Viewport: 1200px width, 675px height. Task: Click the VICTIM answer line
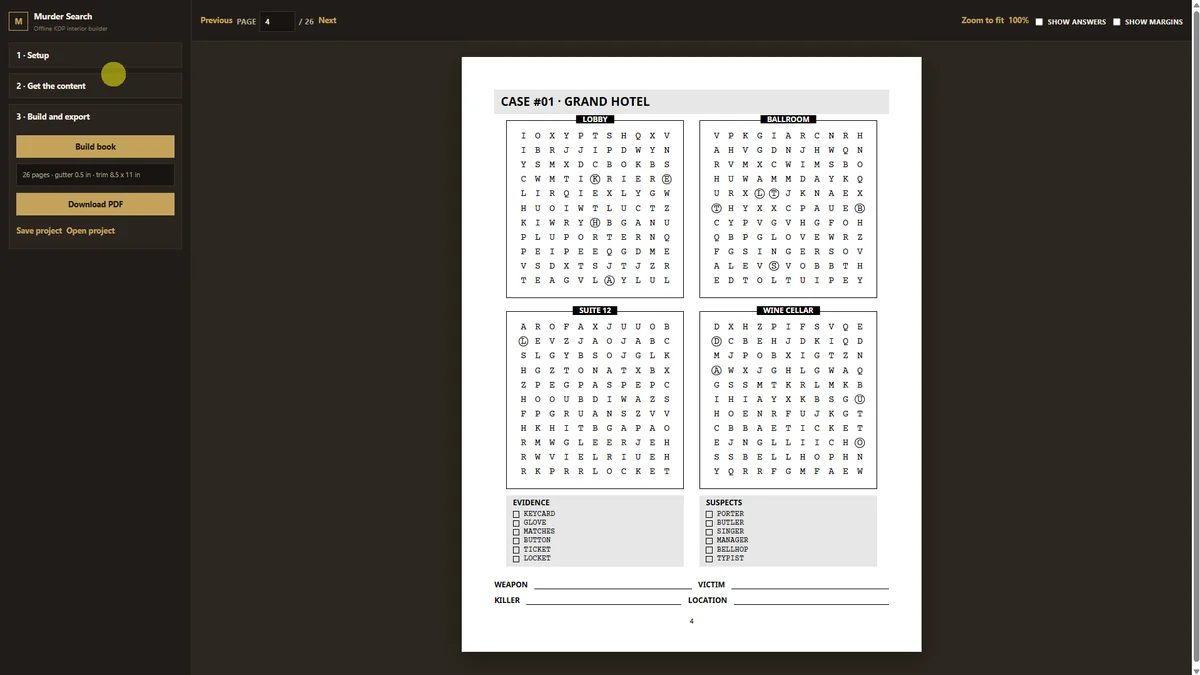[809, 586]
